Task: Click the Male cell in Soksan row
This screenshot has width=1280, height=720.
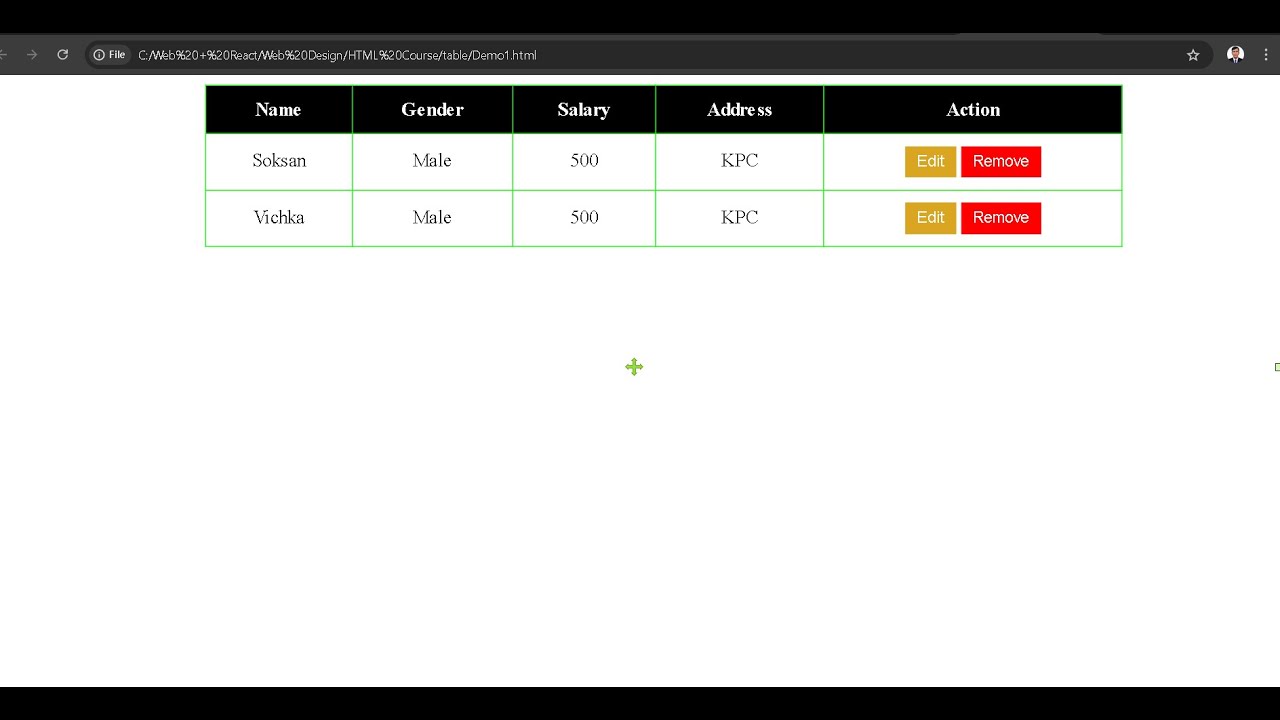Action: 432,161
